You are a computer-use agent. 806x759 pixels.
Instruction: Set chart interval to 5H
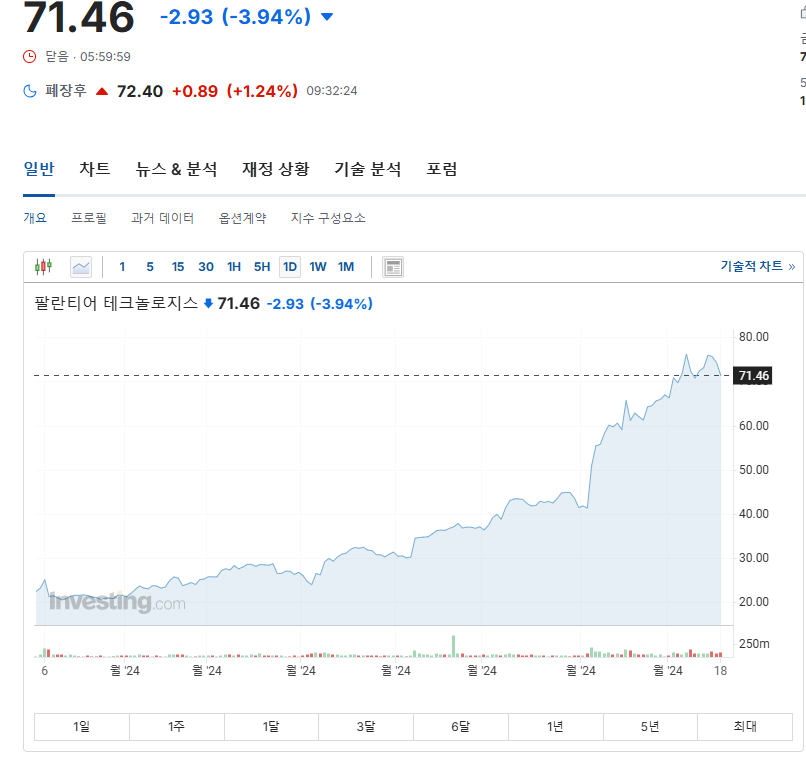(262, 267)
